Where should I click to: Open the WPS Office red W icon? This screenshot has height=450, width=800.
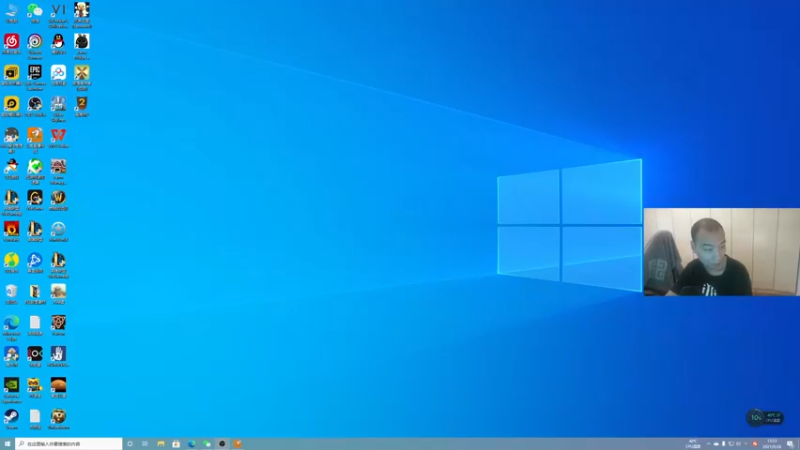58,136
